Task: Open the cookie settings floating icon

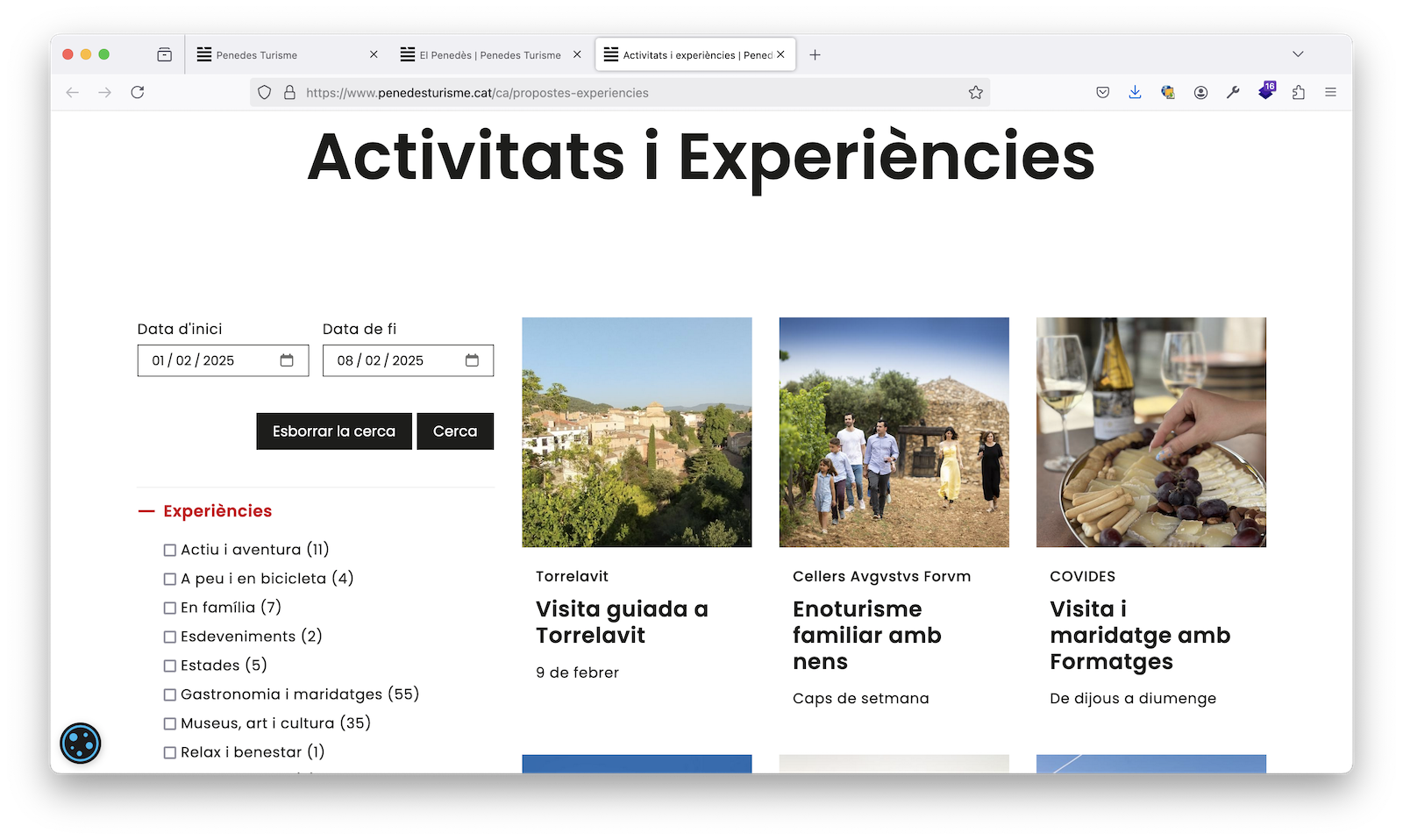Action: coord(81,743)
